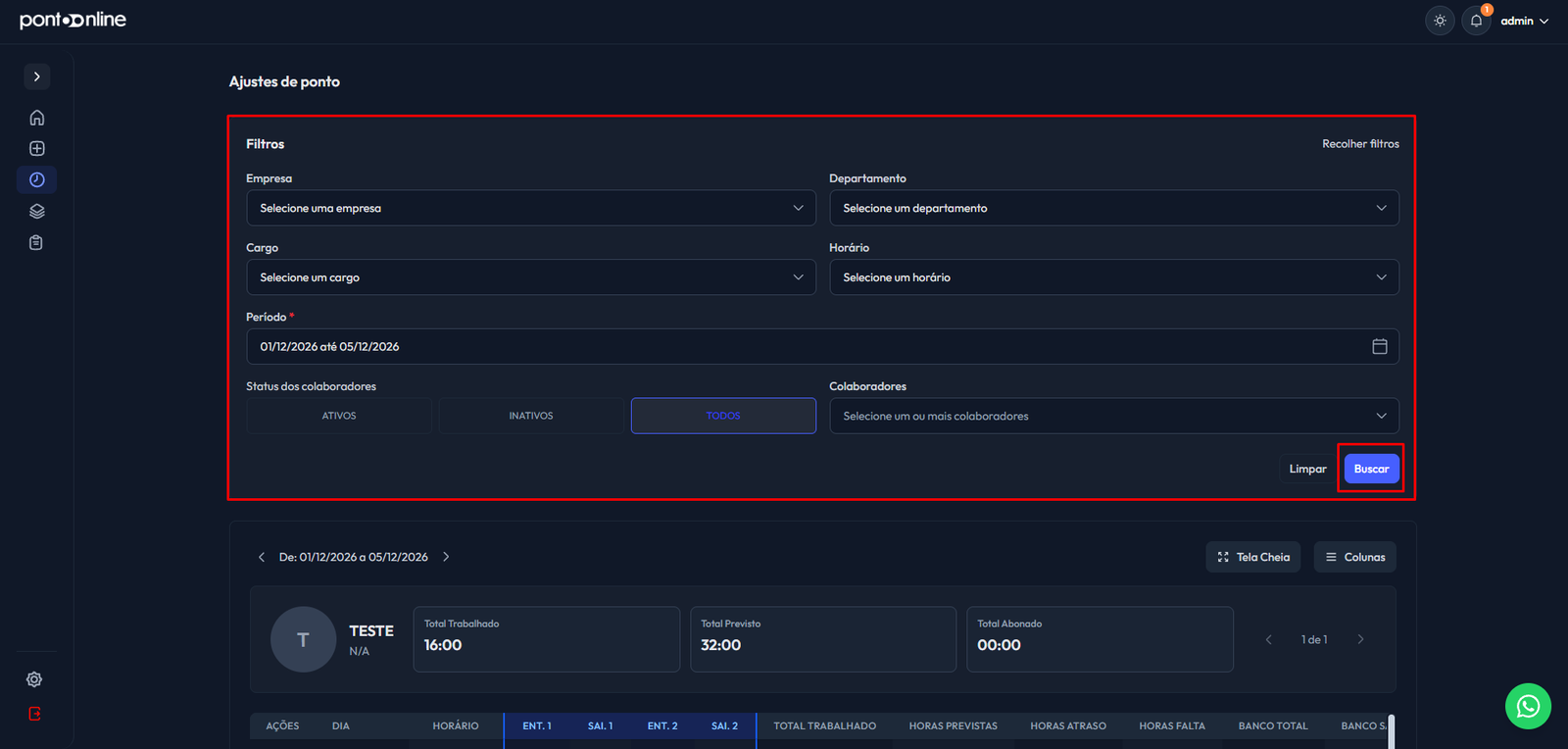The width and height of the screenshot is (1568, 749).
Task: Click the Buscar button
Action: (x=1371, y=469)
